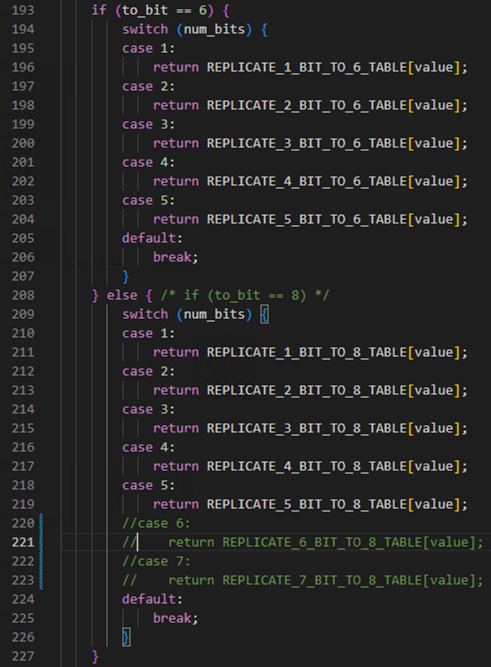The image size is (491, 667).
Task: Click REPLICATE_1_BIT_TO_6_TABLE identifier
Action: click(x=307, y=67)
